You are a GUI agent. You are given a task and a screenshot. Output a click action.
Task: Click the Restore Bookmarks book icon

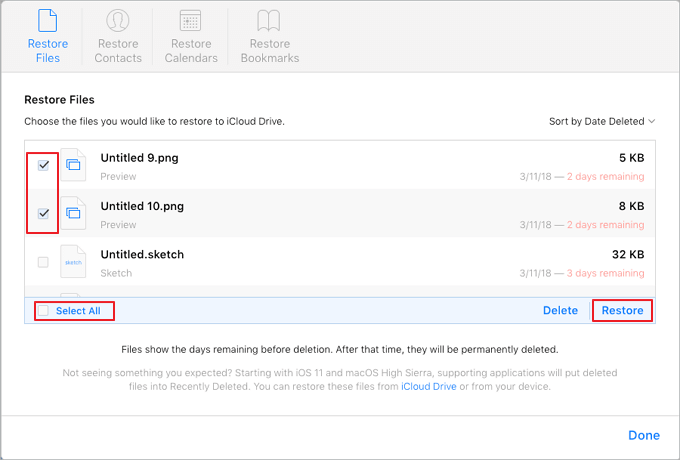(x=269, y=20)
